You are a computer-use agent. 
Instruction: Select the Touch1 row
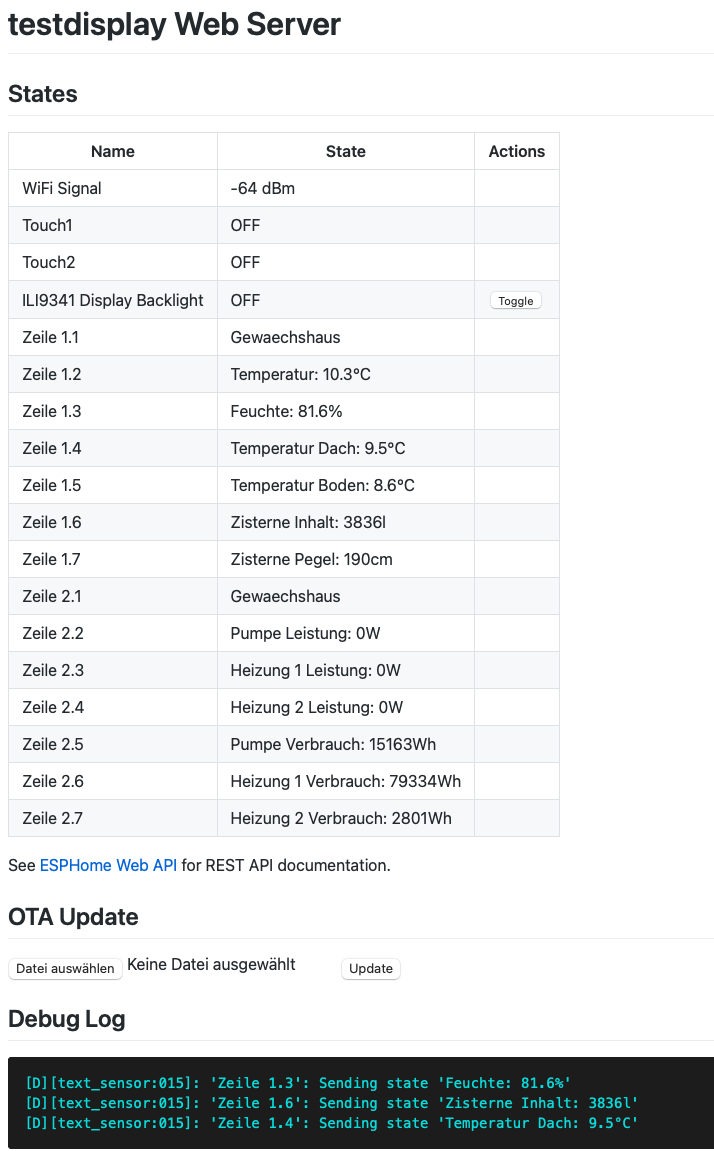click(284, 225)
